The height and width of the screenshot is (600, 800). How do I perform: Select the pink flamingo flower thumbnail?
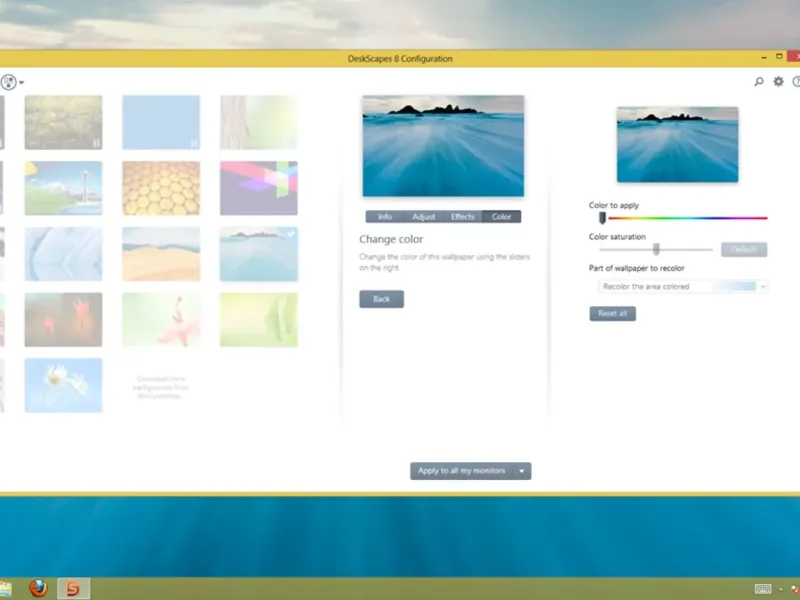click(x=161, y=320)
